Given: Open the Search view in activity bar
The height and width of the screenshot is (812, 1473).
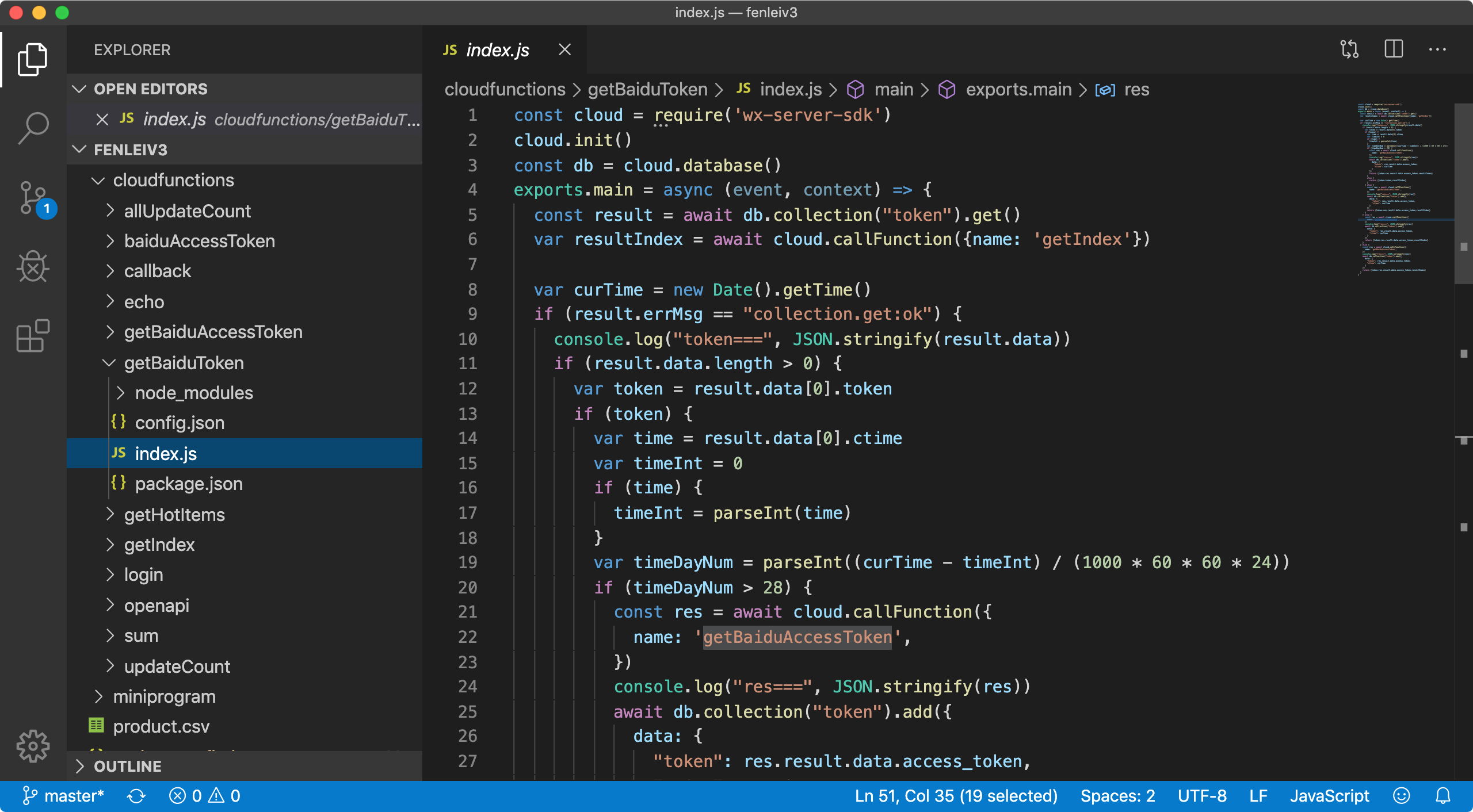Looking at the screenshot, I should point(33,128).
